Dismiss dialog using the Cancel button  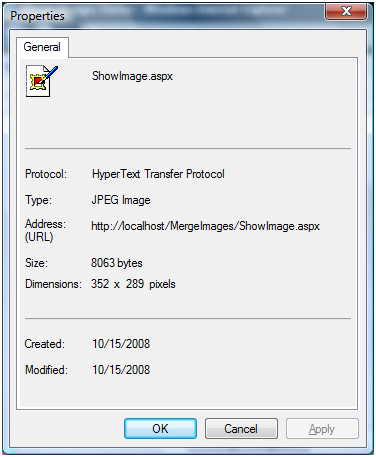(241, 428)
